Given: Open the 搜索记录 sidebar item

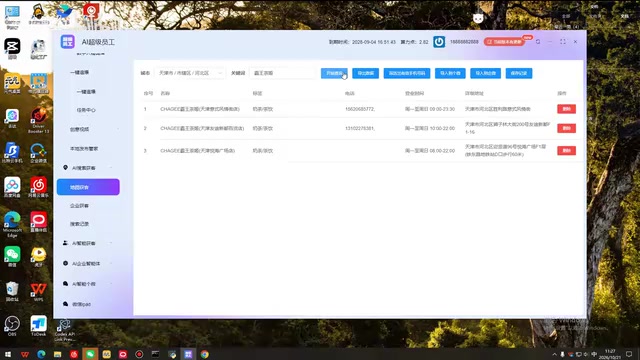Looking at the screenshot, I should (x=79, y=224).
